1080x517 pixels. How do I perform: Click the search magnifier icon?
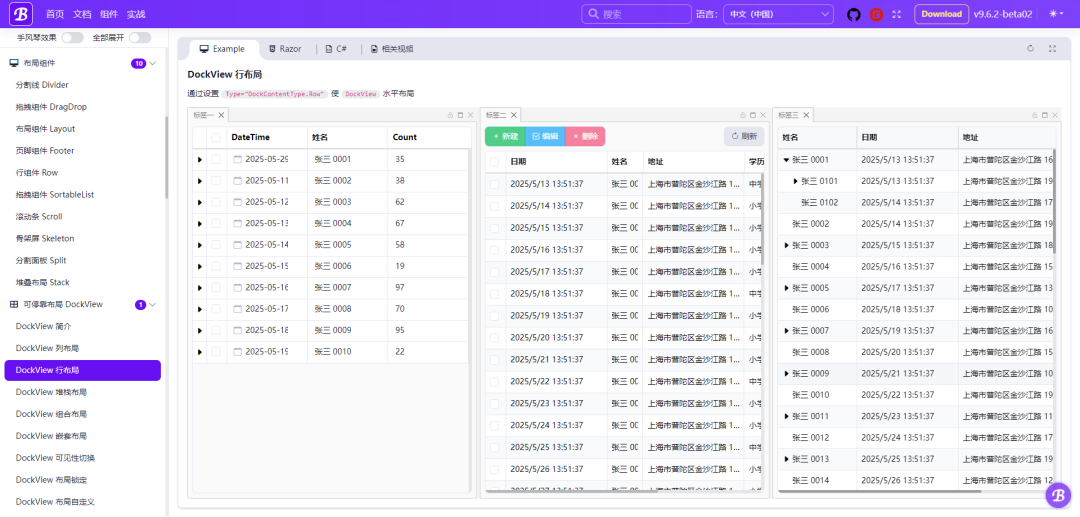(594, 14)
